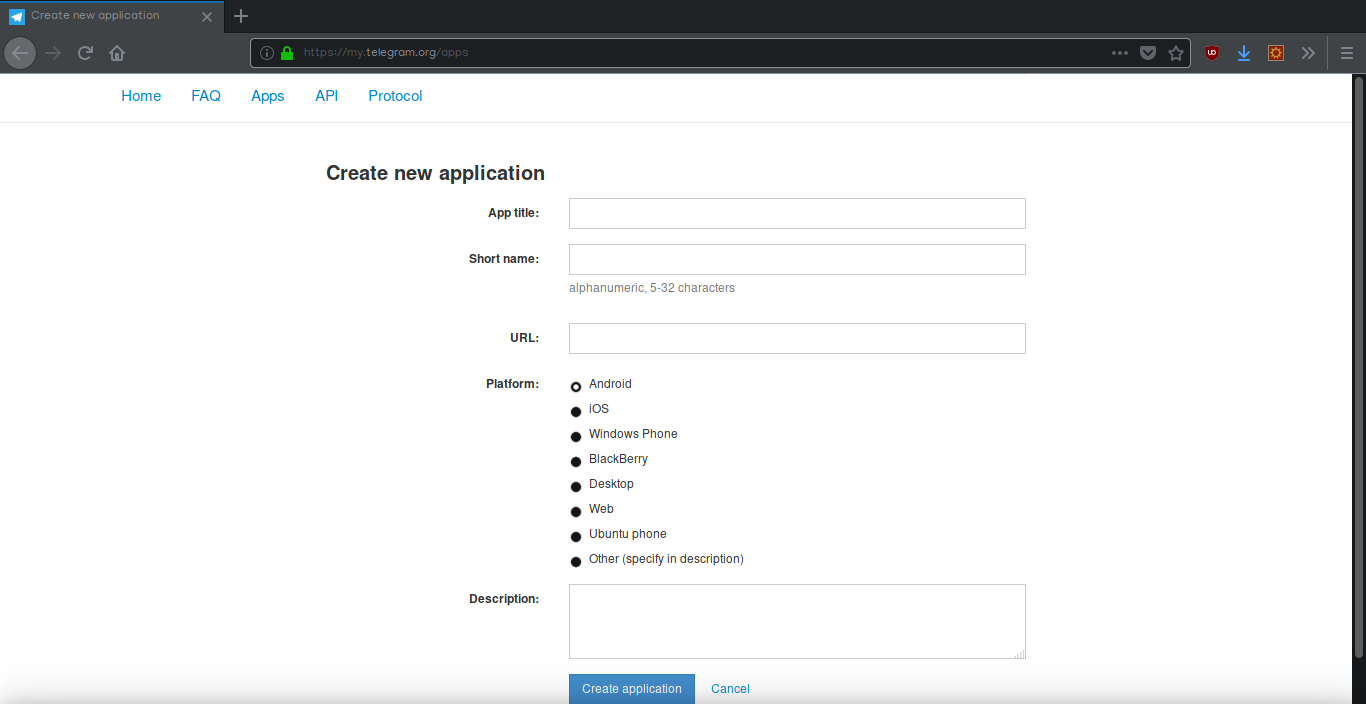1366x704 pixels.
Task: Go to the browser home page
Action: point(116,52)
